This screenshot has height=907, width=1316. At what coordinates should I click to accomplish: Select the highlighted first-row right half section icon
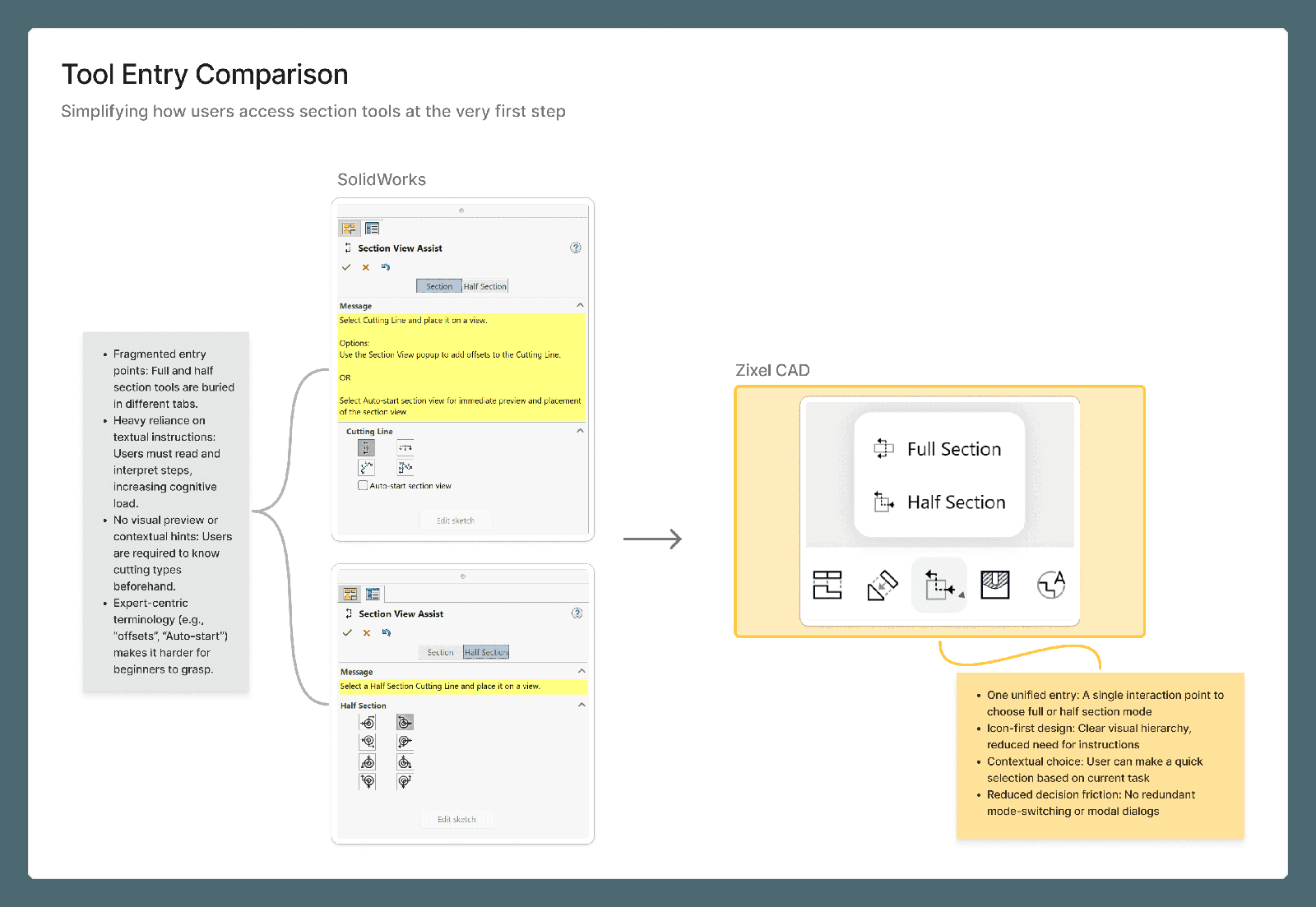tap(405, 722)
